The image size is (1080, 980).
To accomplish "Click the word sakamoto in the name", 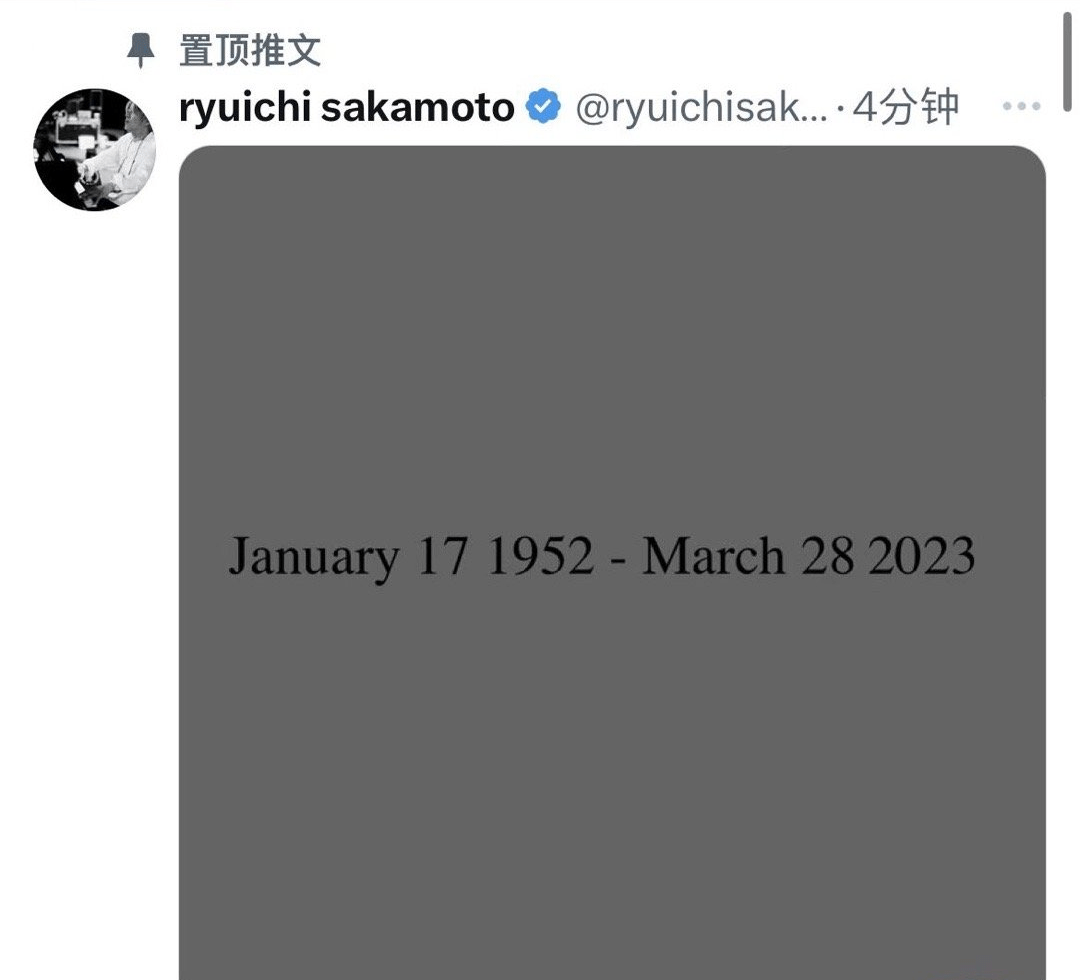I will (418, 107).
